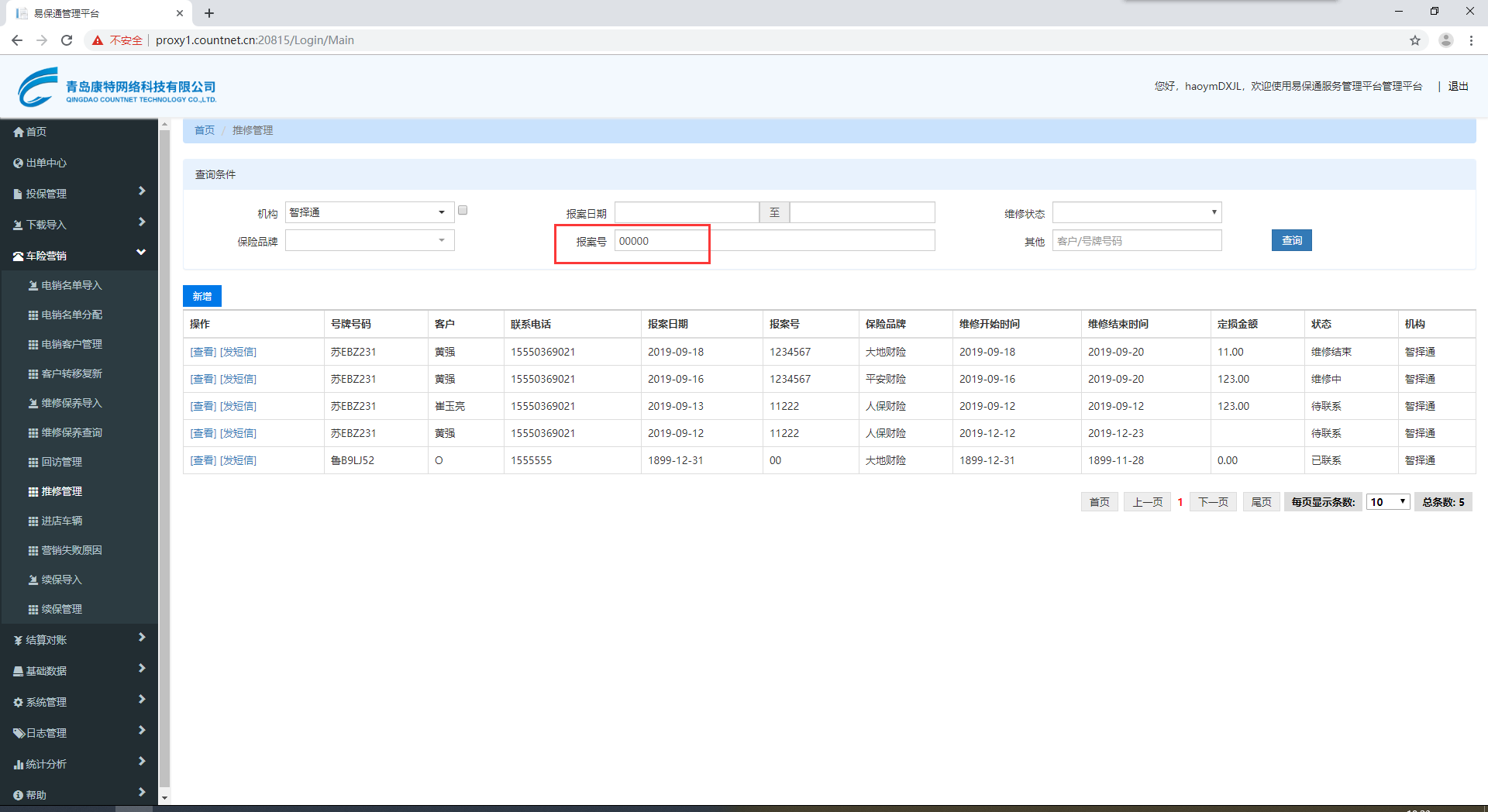Click the gear icon beside 系统管理
1488x812 pixels.
[19, 703]
